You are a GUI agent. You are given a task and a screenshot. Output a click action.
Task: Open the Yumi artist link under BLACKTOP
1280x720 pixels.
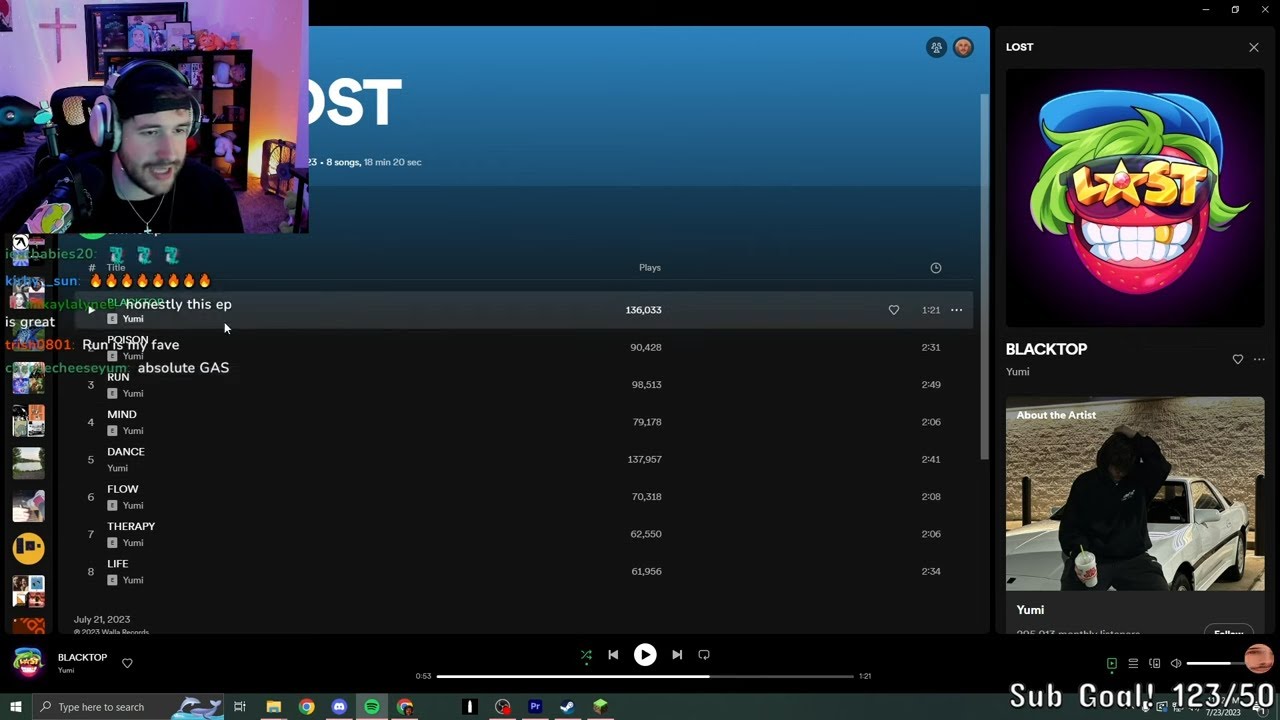coord(1017,372)
